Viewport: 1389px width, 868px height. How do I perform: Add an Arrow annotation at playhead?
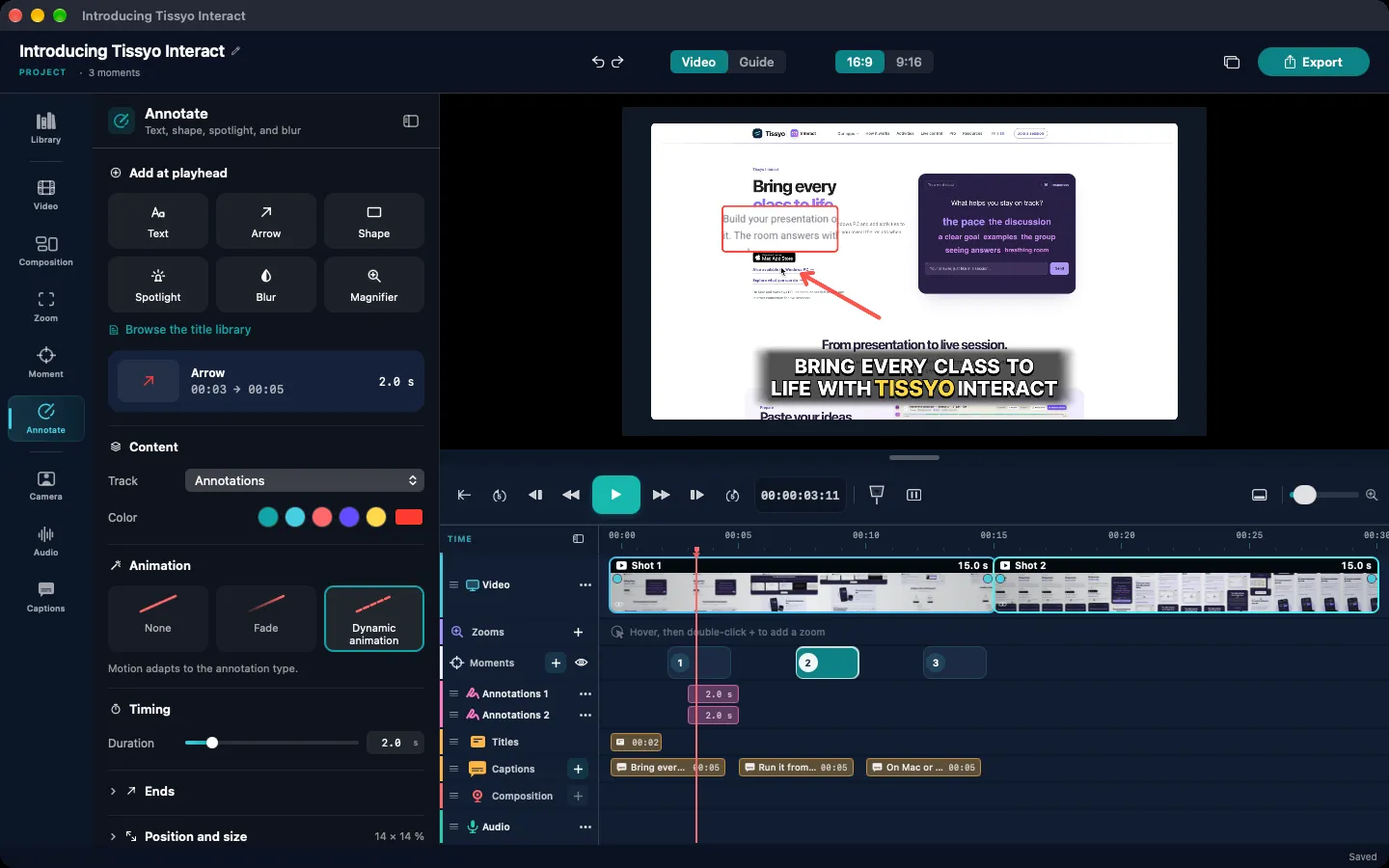pyautogui.click(x=266, y=221)
